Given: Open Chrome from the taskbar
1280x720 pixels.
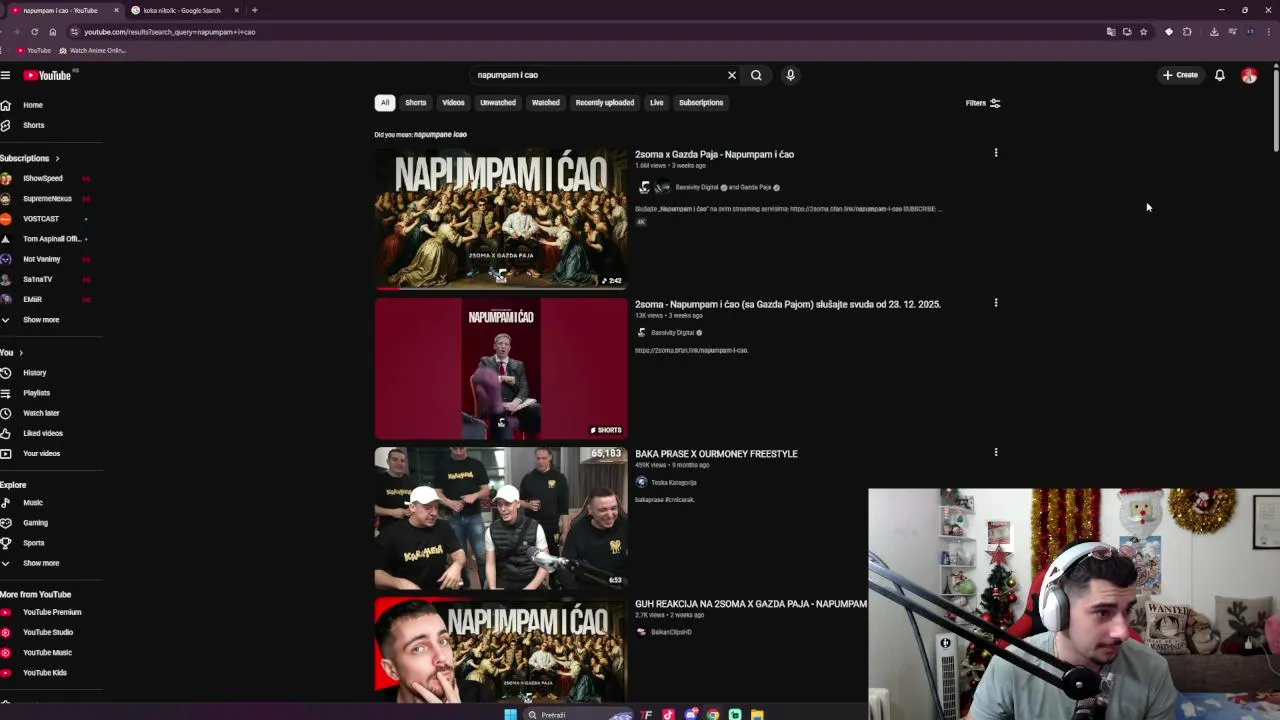Looking at the screenshot, I should 712,714.
